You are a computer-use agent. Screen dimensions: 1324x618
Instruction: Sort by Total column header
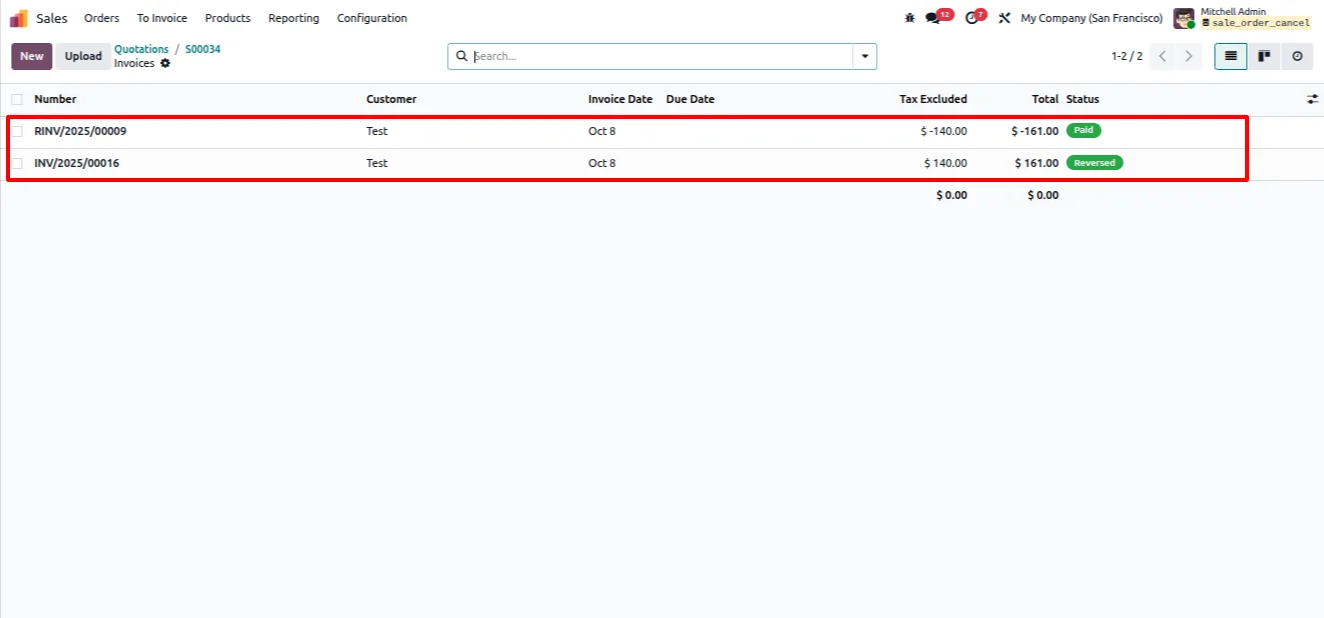coord(1045,99)
